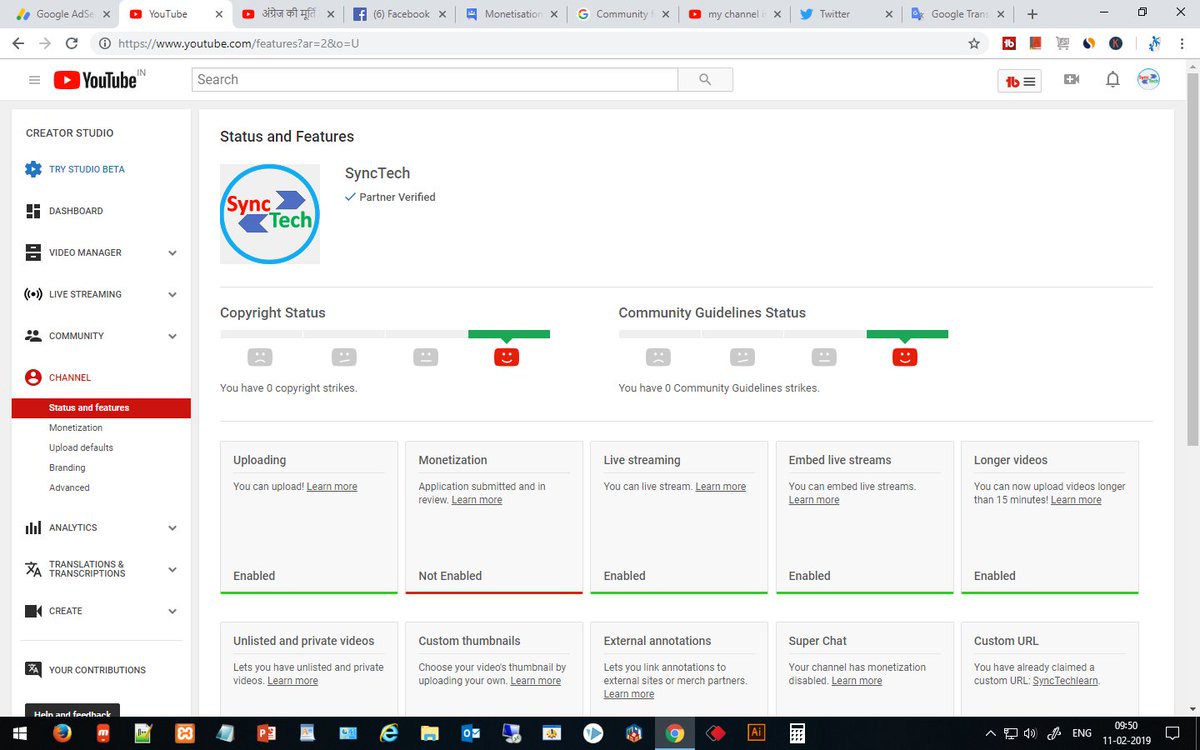Bookmark this page with the star icon
The width and height of the screenshot is (1200, 750).
(x=974, y=44)
